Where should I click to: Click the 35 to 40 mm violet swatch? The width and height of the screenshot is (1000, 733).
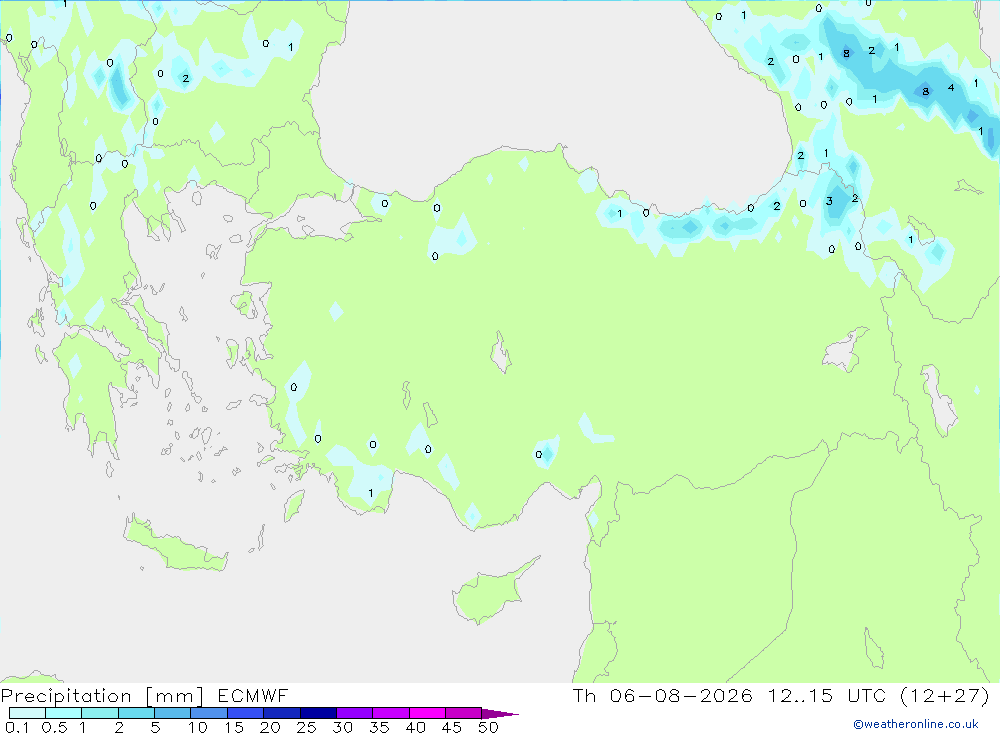point(391,713)
